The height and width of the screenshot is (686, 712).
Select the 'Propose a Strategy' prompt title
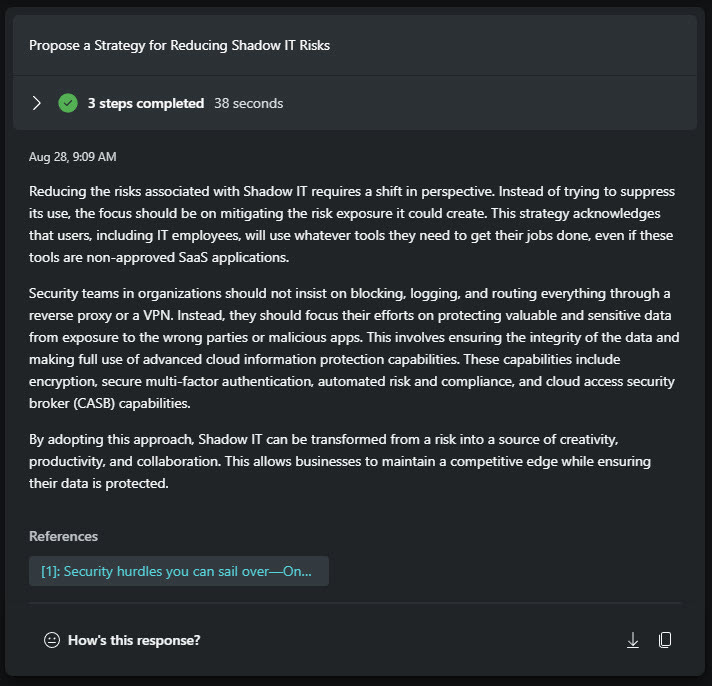(179, 45)
